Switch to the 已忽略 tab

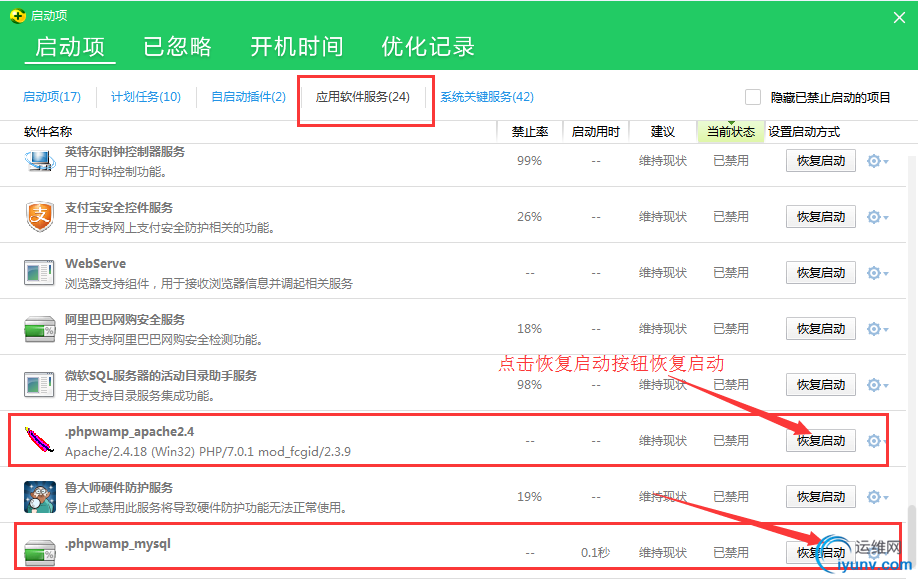[x=177, y=46]
